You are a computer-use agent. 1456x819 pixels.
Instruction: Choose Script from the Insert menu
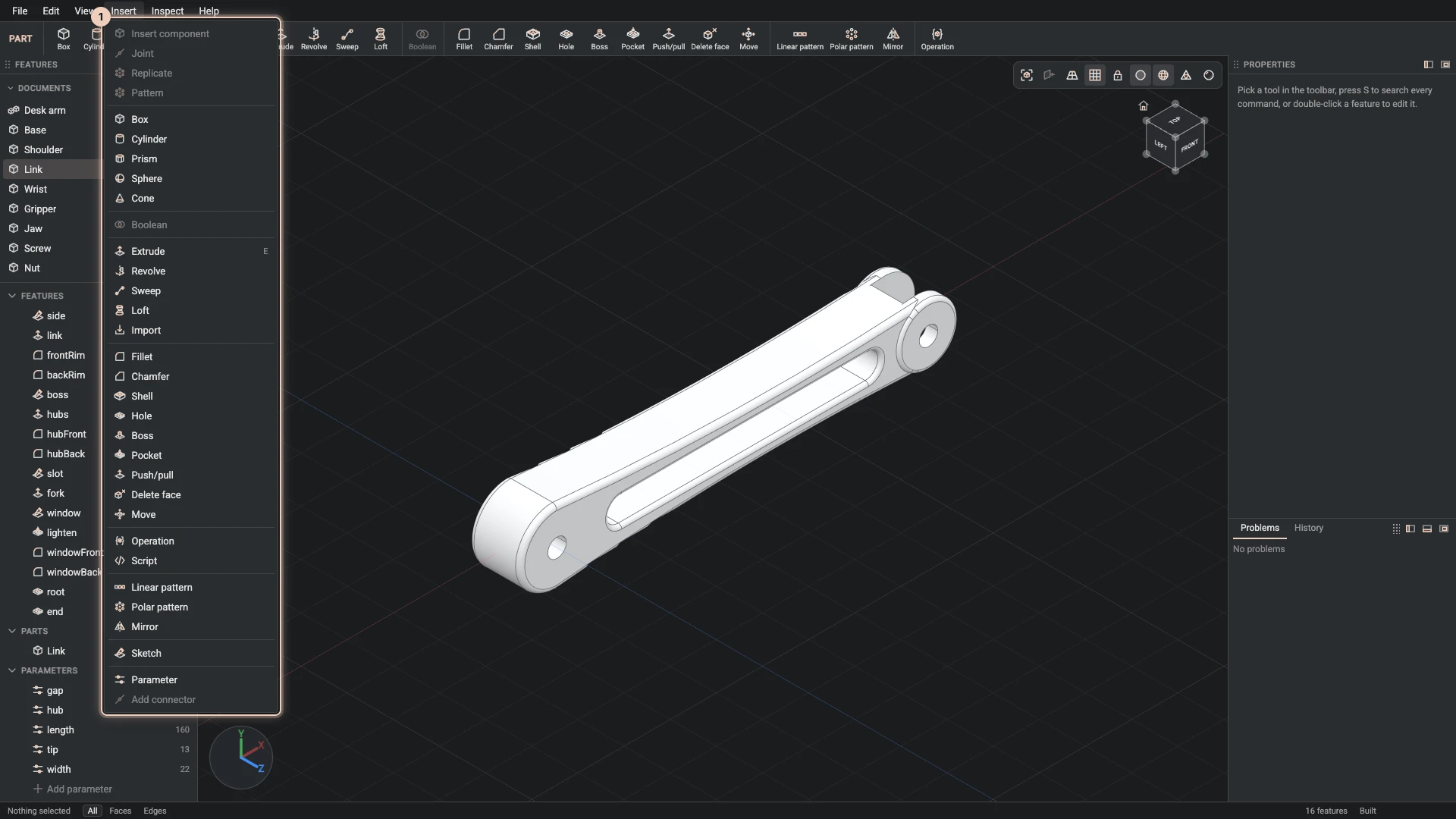pos(191,560)
